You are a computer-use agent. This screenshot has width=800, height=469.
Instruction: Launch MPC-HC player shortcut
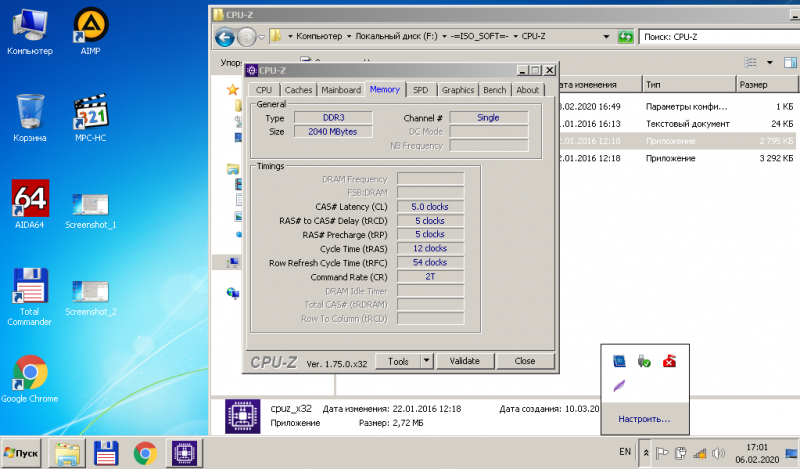[x=90, y=117]
